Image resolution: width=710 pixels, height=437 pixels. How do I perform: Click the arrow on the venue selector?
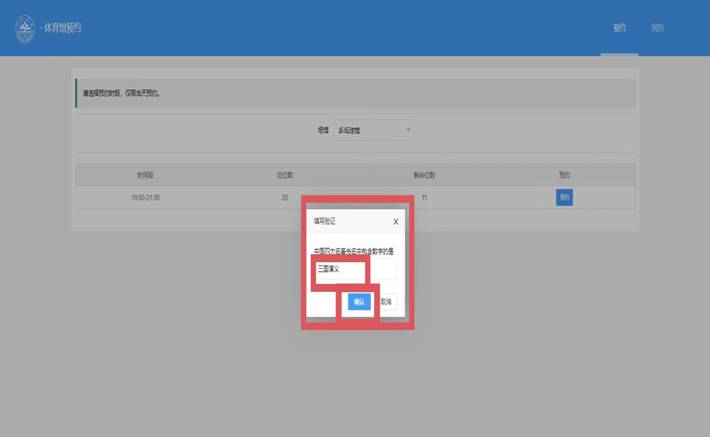tap(408, 130)
